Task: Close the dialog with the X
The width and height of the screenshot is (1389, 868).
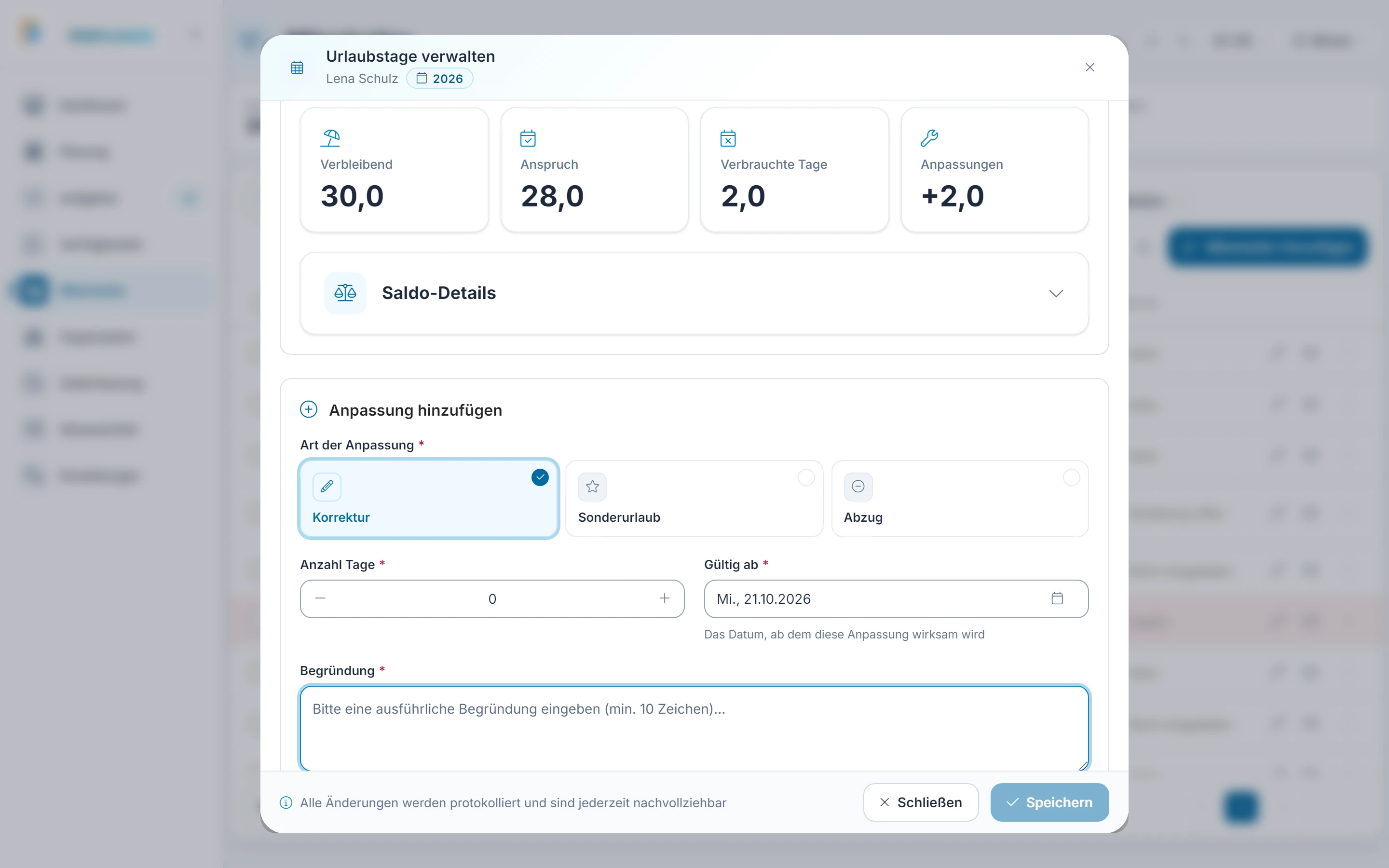Action: 1089,67
